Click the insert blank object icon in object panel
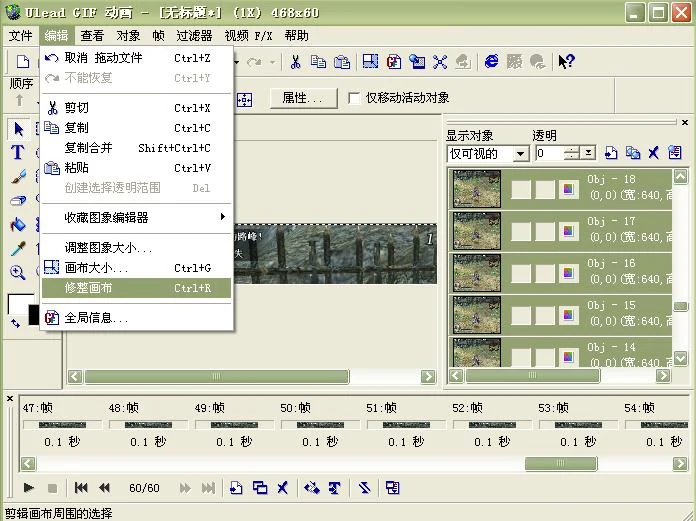Image resolution: width=696 pixels, height=521 pixels. pyautogui.click(x=611, y=153)
